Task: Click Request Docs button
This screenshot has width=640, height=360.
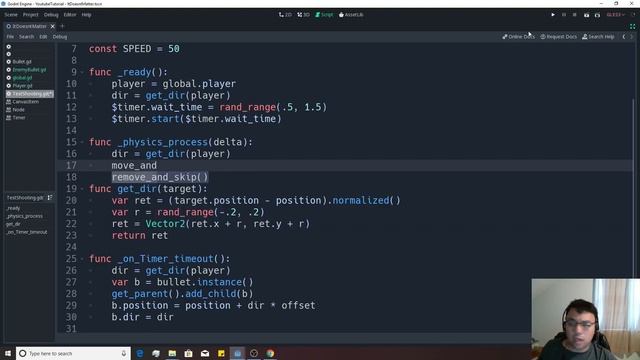Action: point(558,37)
